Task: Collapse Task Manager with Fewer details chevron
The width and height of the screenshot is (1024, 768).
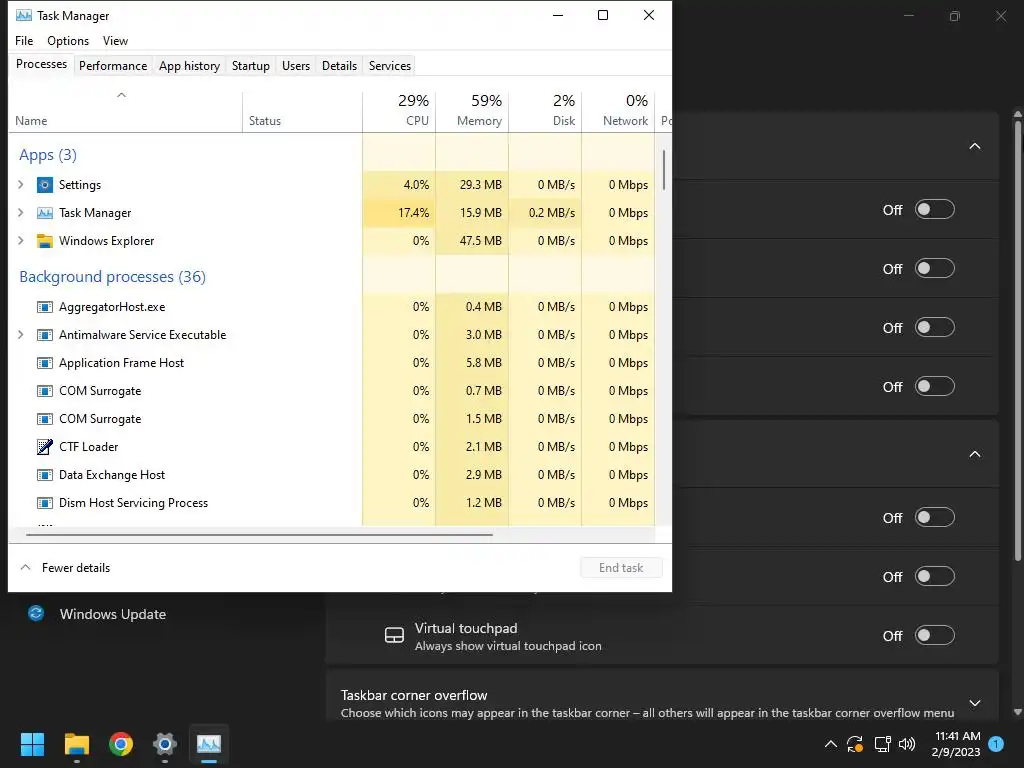Action: click(25, 568)
